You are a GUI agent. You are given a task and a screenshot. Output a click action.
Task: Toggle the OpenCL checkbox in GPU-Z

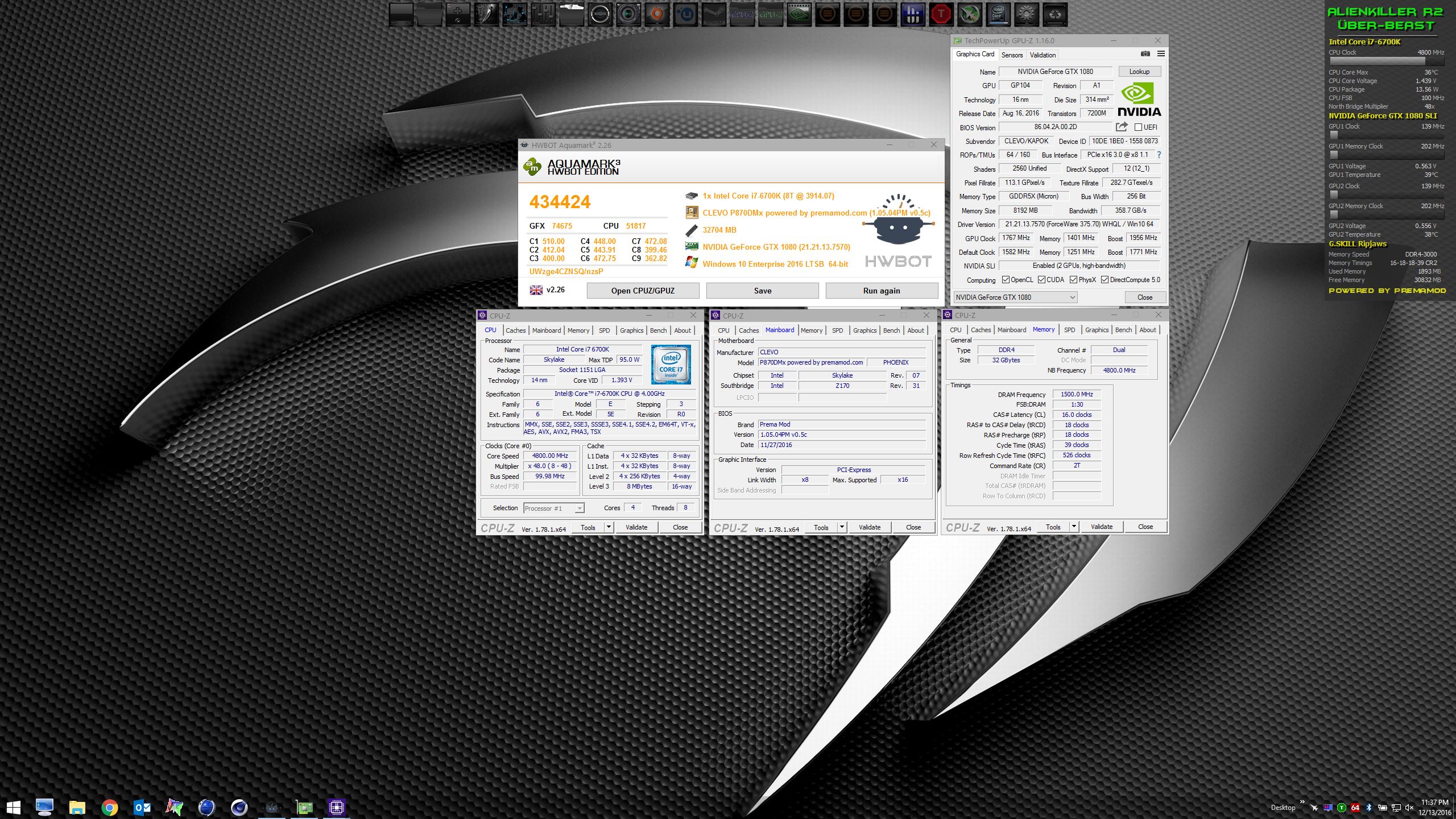1006,280
